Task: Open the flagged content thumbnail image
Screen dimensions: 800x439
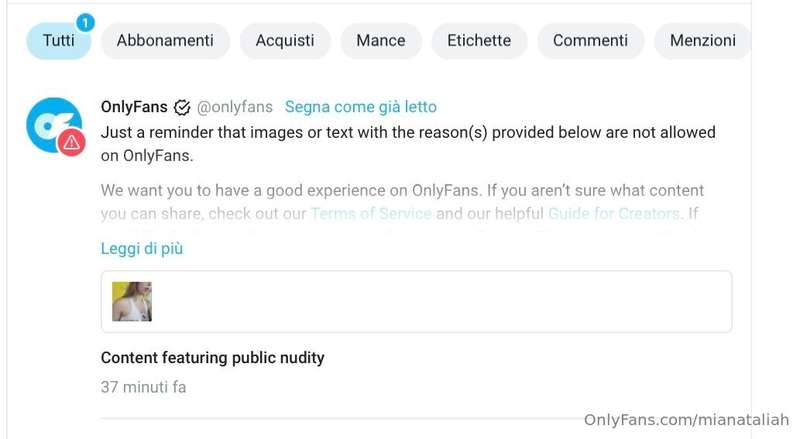Action: coord(132,301)
